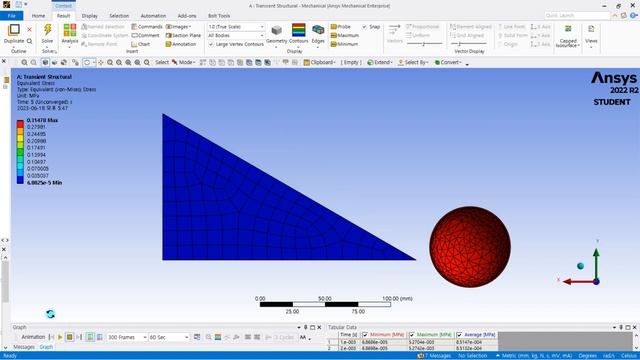Stop the result animation
This screenshot has height=360, width=640.
[69, 337]
